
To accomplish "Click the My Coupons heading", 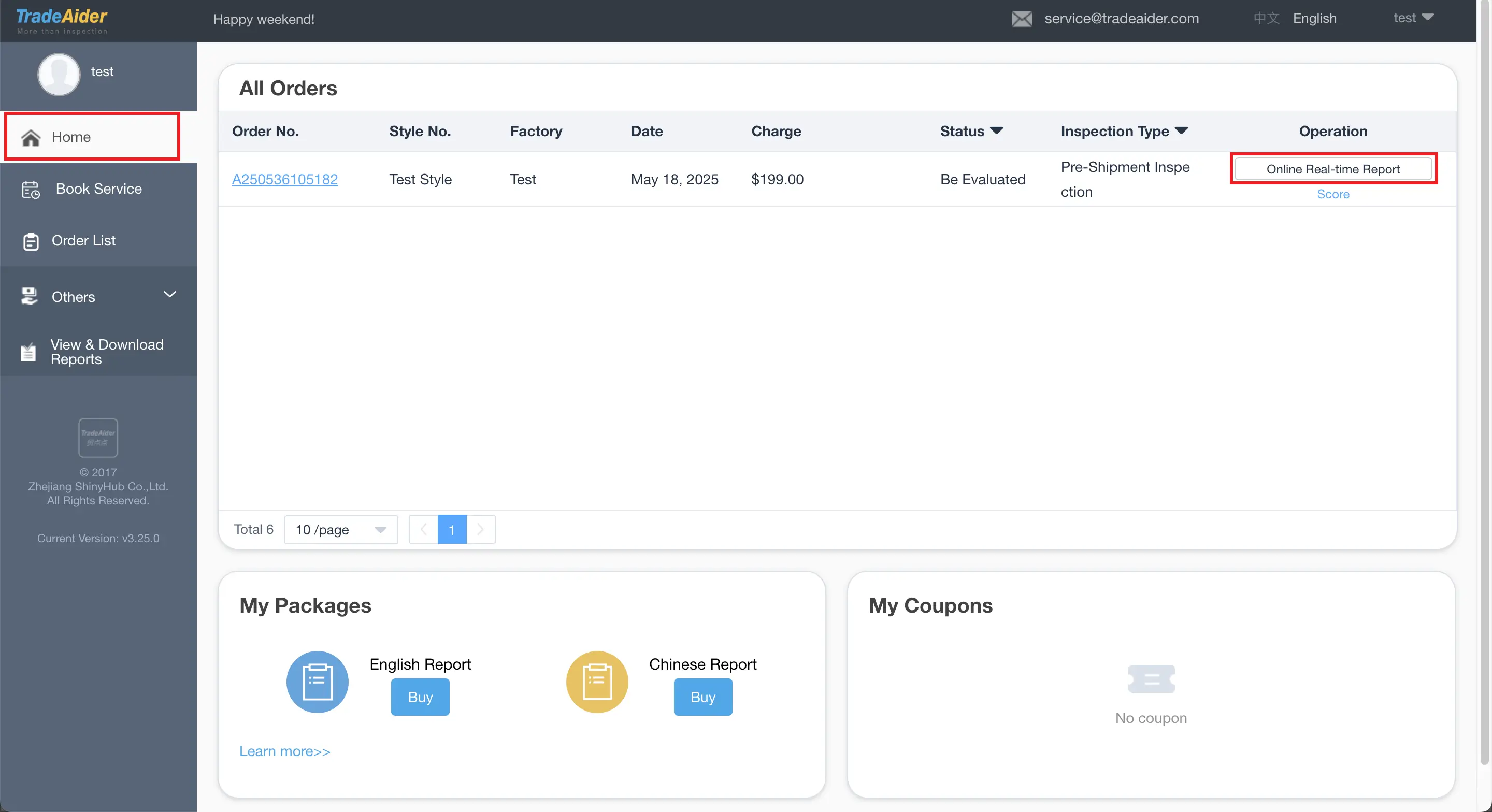I will (931, 605).
